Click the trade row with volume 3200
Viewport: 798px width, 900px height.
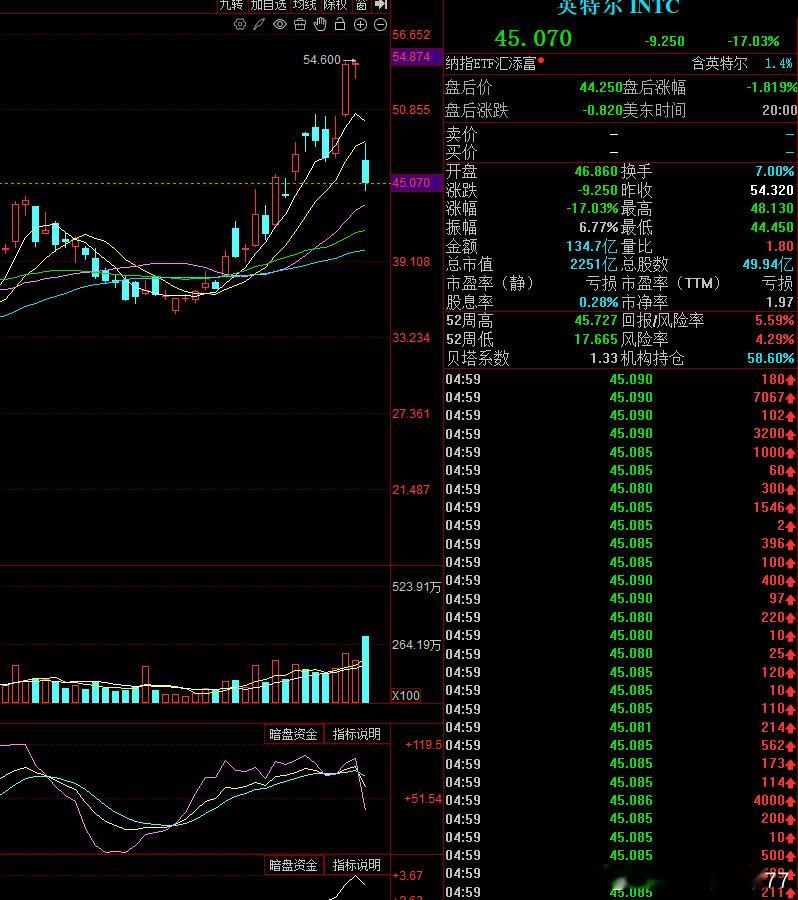click(621, 433)
